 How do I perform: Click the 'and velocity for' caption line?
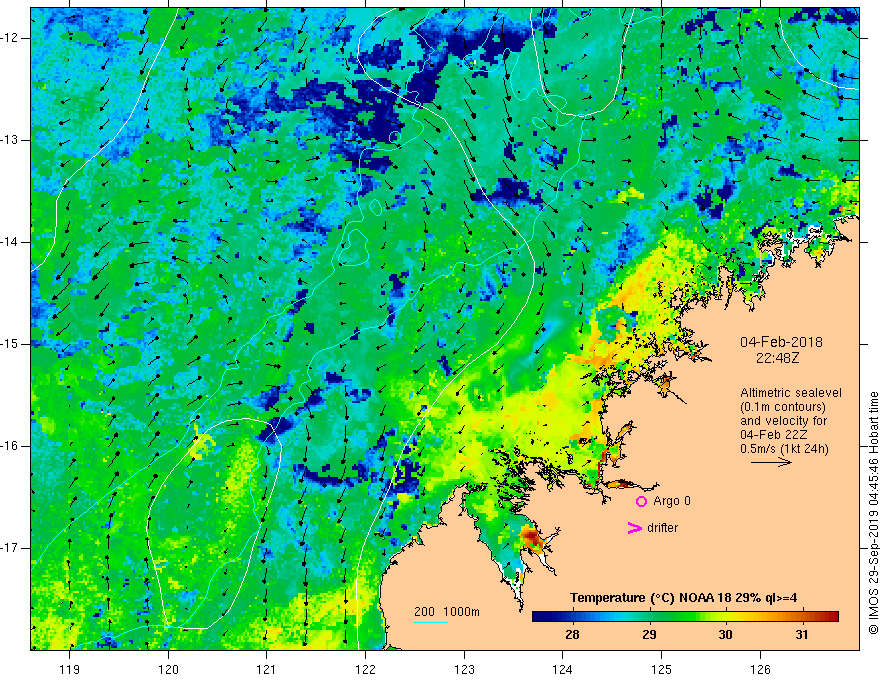pyautogui.click(x=783, y=421)
